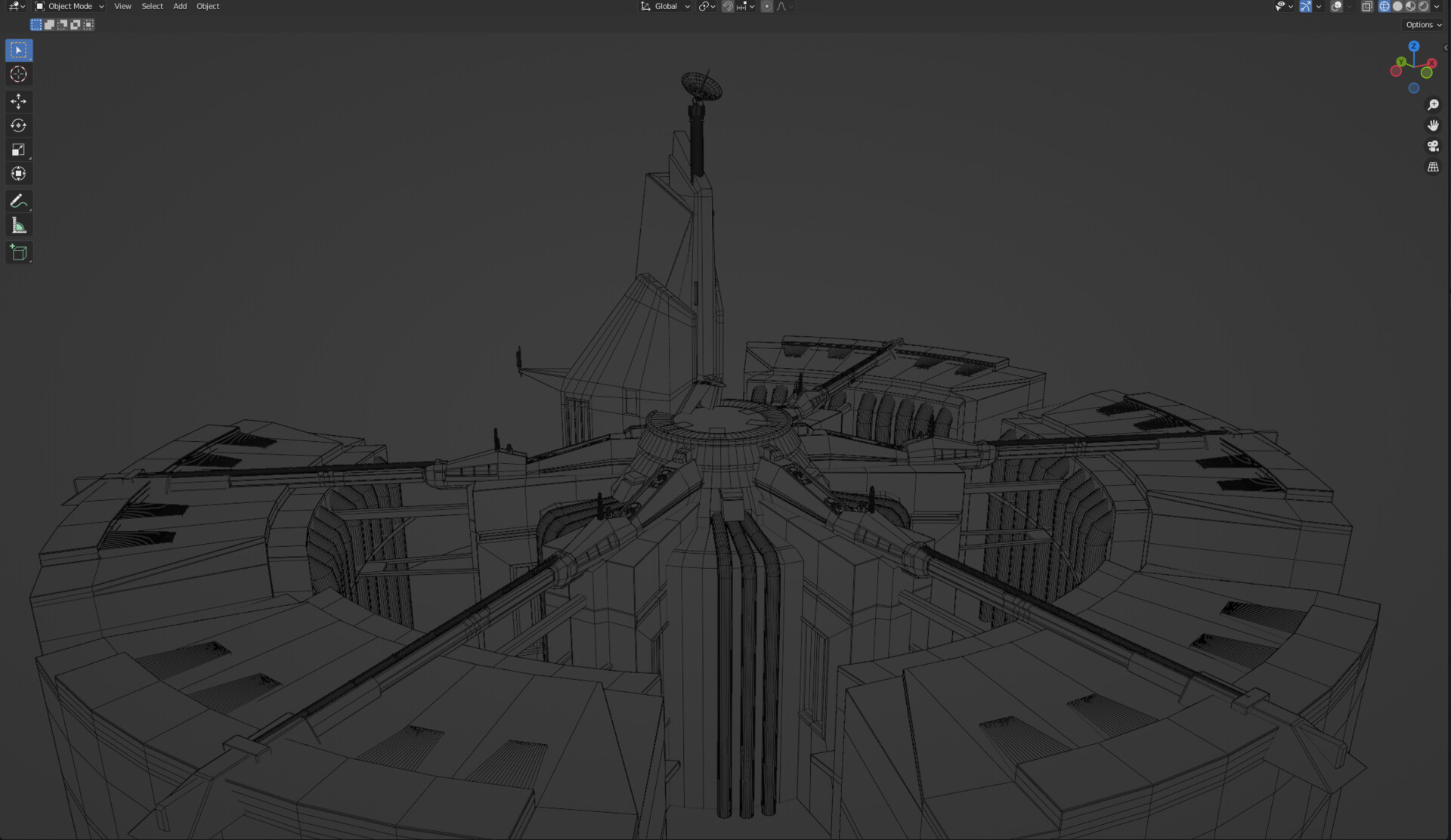Open the Global transform orientation dropdown
1451x840 pixels.
point(665,6)
